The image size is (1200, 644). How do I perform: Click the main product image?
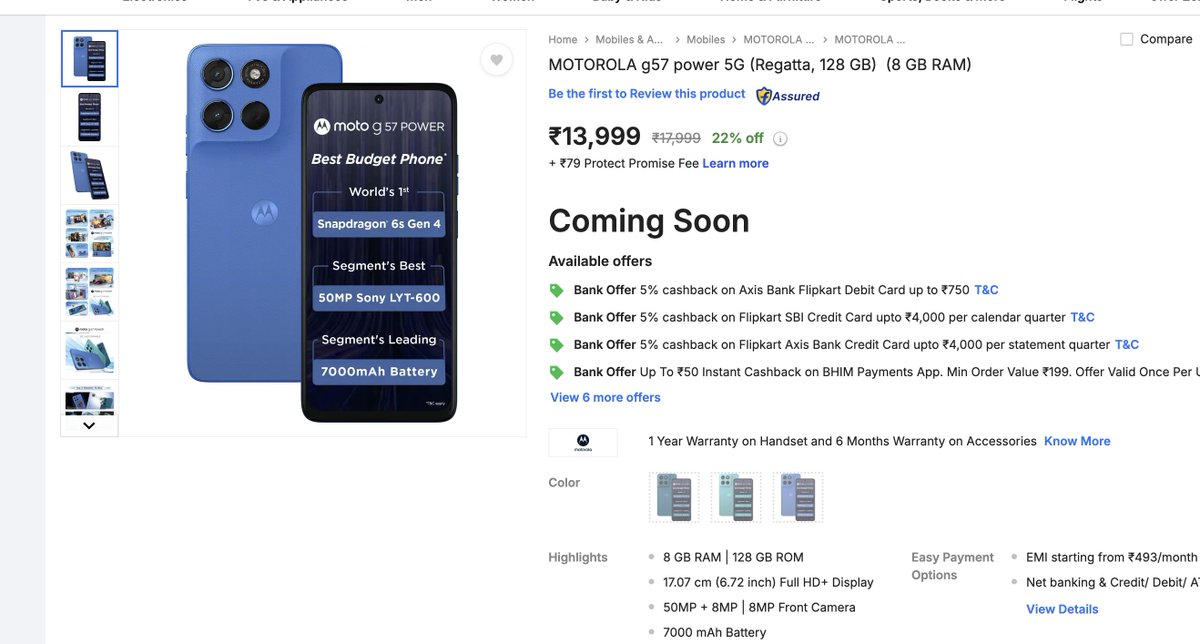(322, 232)
